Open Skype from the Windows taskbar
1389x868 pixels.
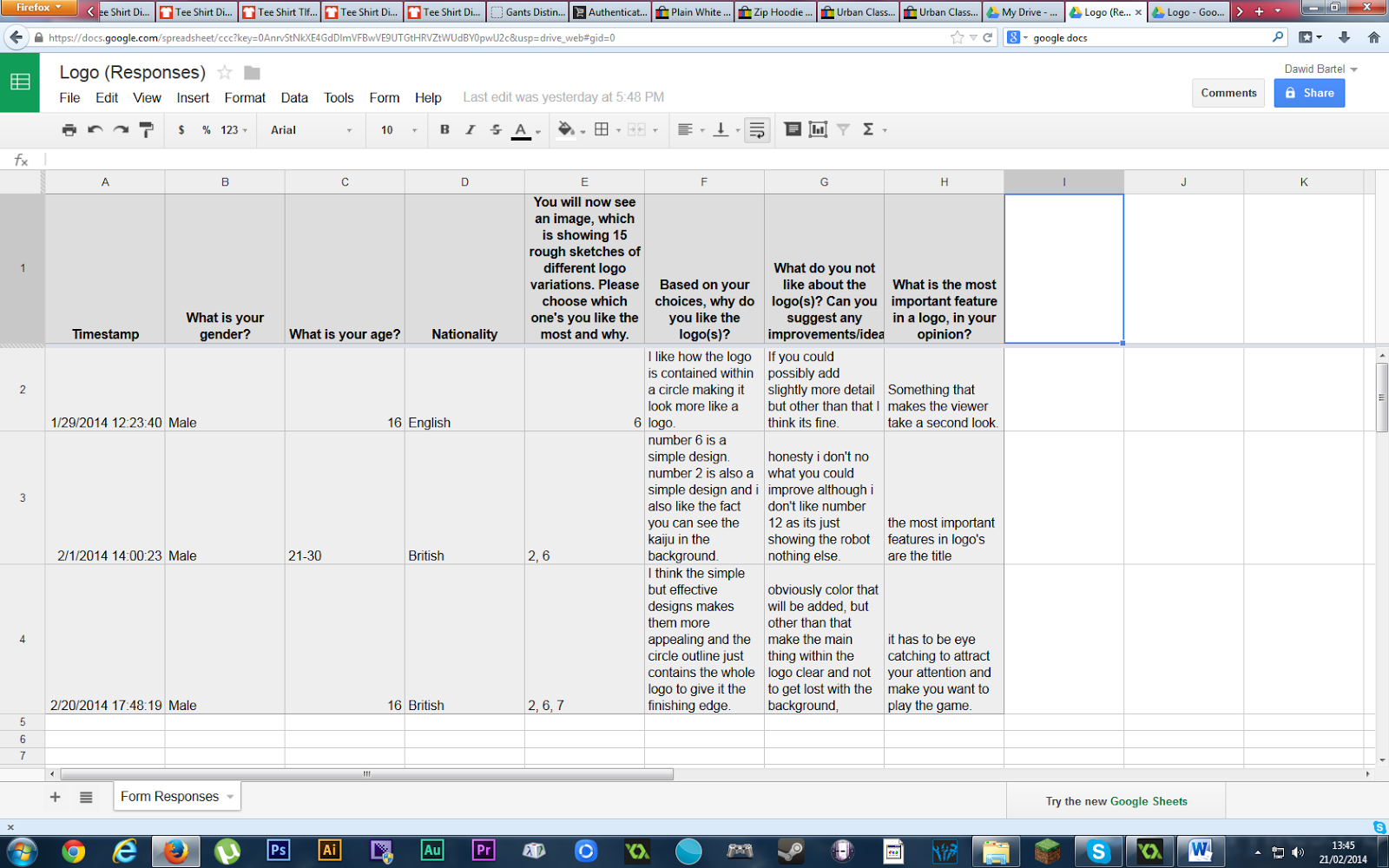coord(1098,851)
